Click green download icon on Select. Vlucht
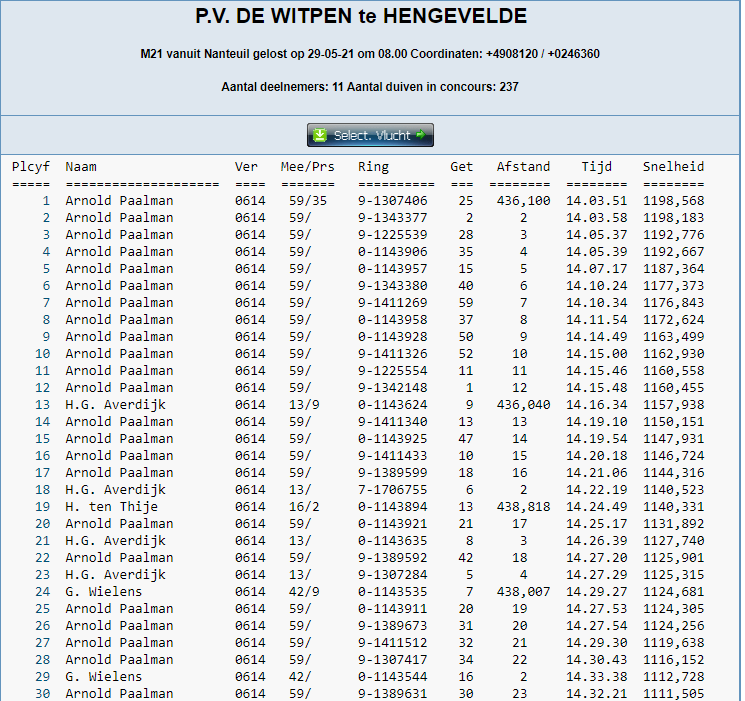 (x=320, y=135)
